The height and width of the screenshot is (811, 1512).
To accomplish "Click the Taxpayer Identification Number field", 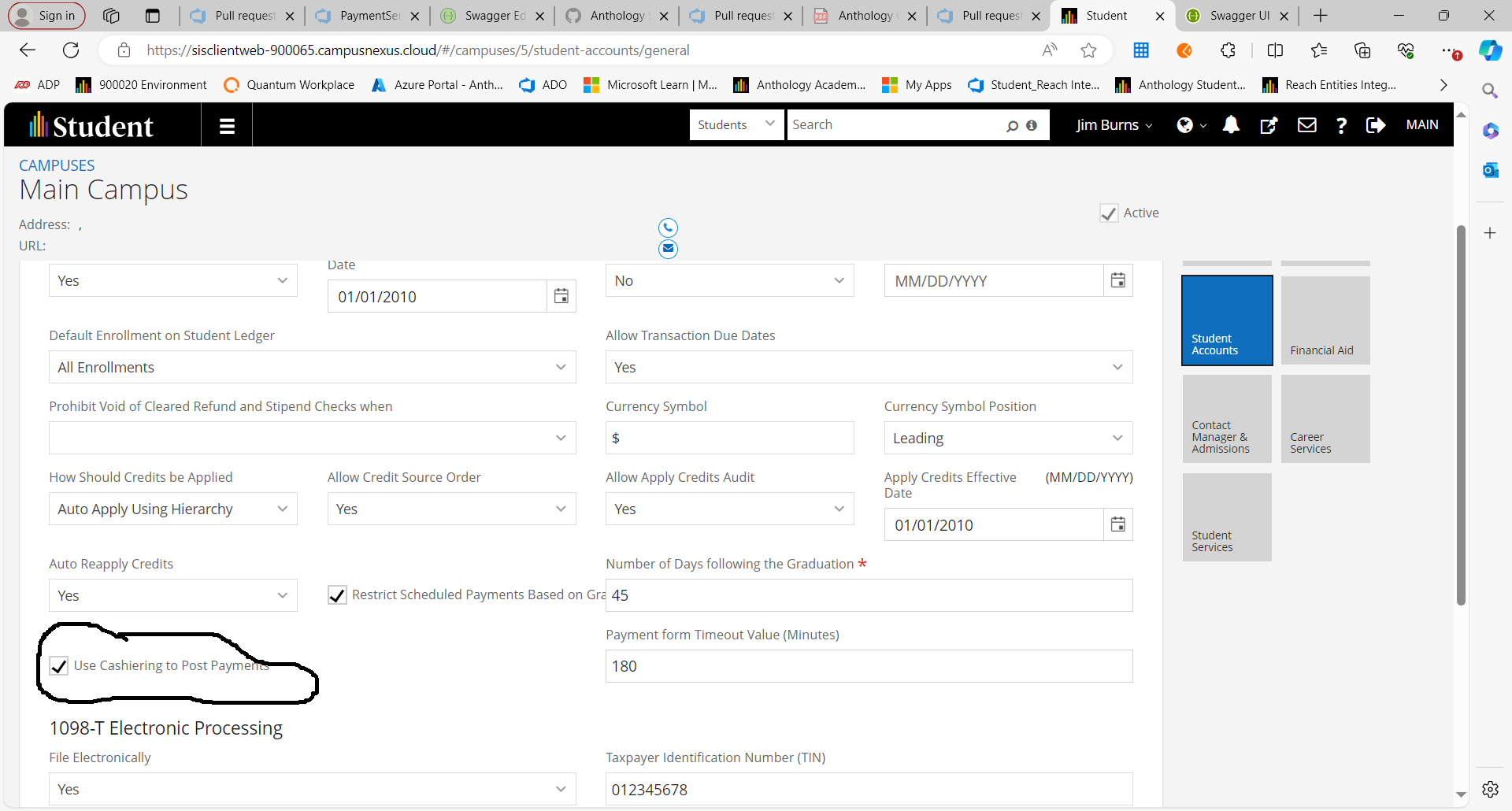I will pyautogui.click(x=869, y=789).
